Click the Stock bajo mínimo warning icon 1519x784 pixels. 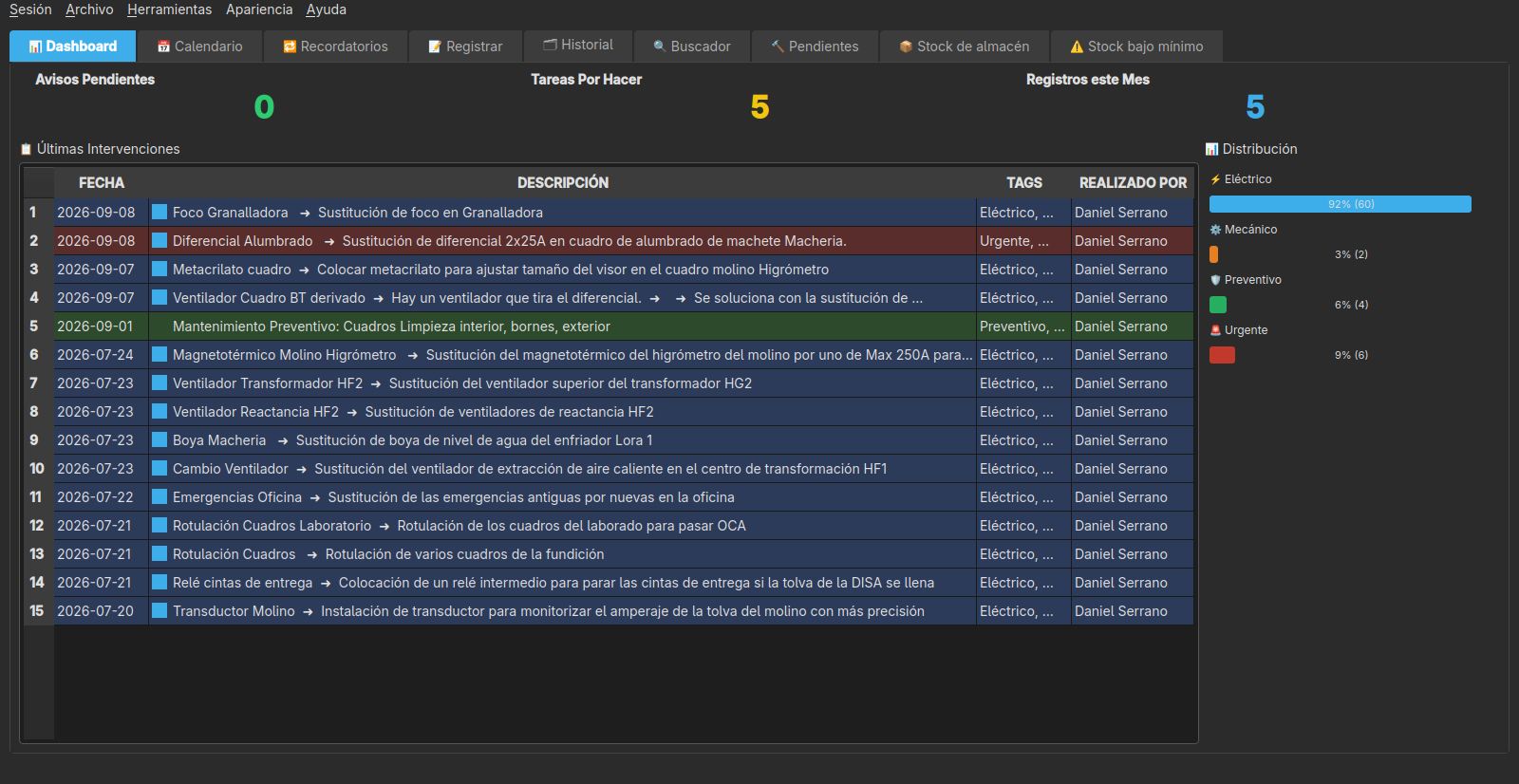(x=1077, y=47)
